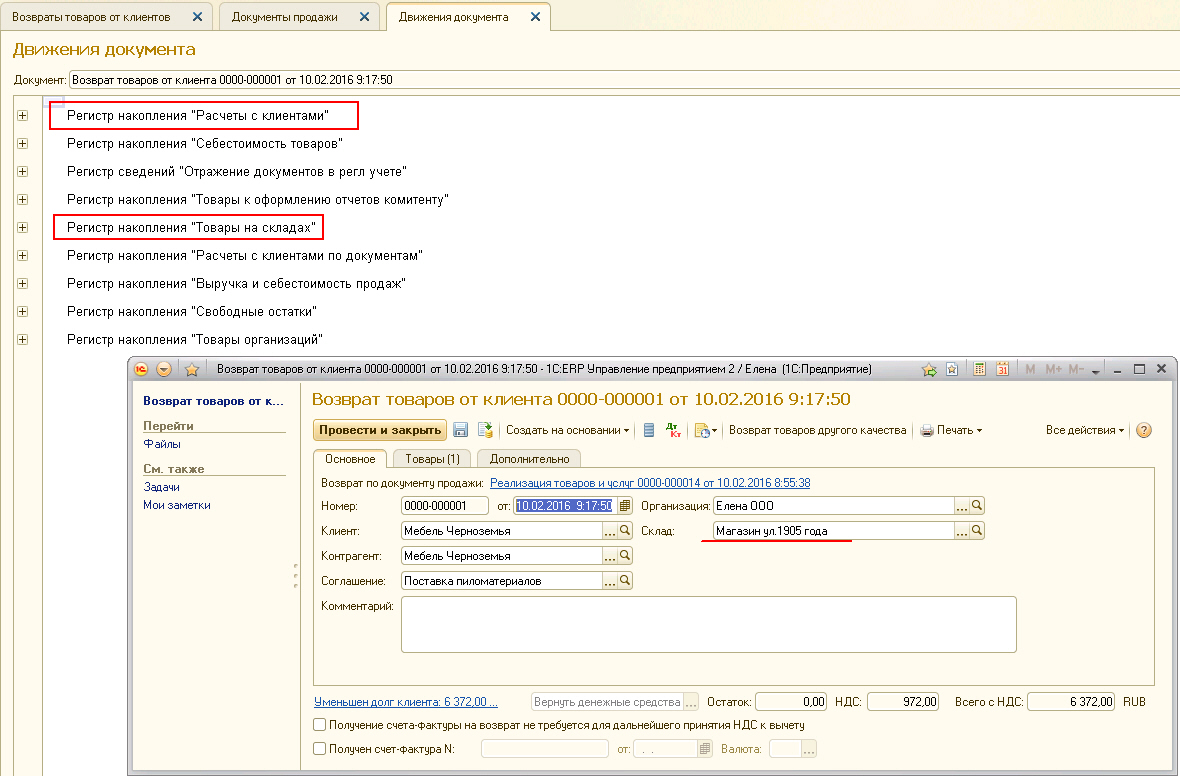Image resolution: width=1180 pixels, height=776 pixels.
Task: Click the M- memory button
Action: click(x=1075, y=370)
